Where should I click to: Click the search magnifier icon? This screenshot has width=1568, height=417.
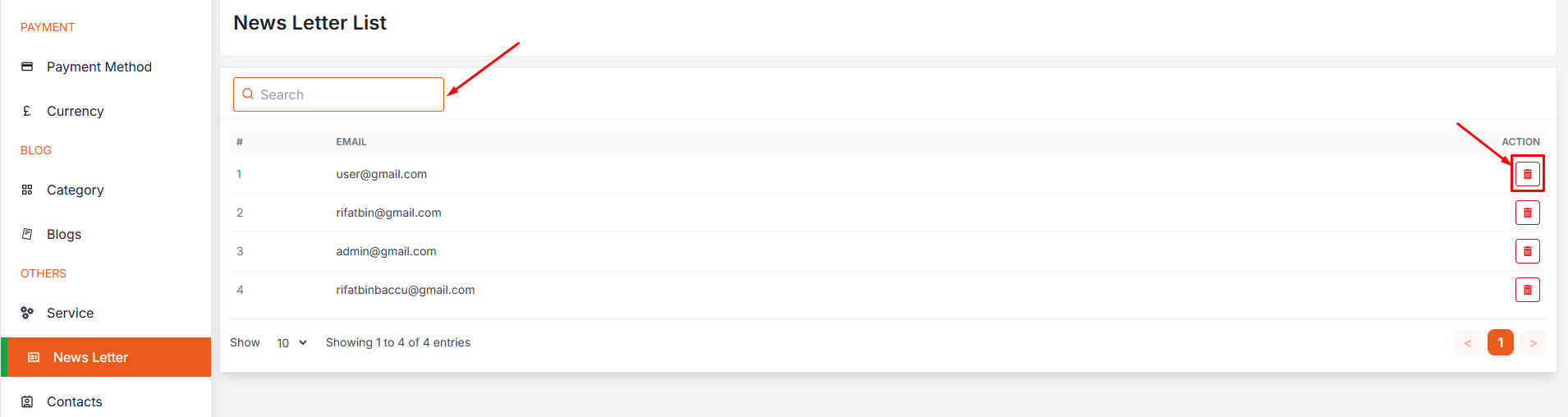click(248, 94)
